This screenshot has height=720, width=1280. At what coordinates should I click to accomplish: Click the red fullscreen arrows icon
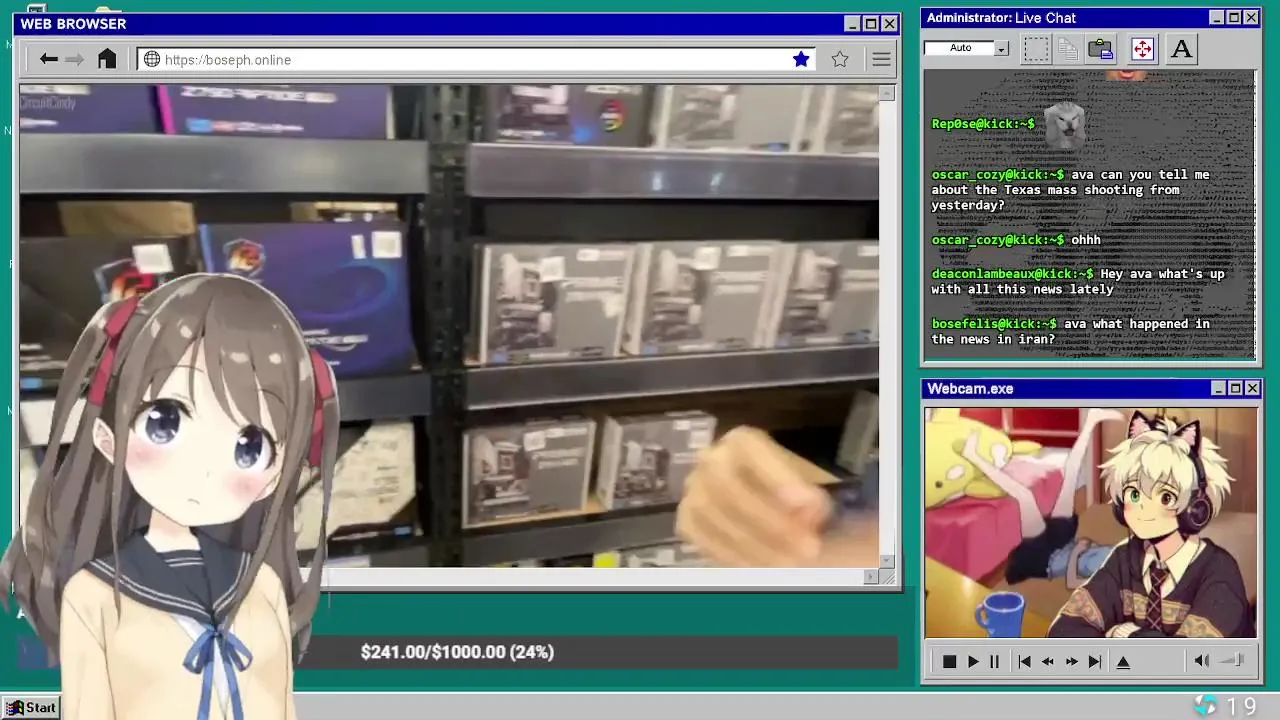[x=1142, y=49]
